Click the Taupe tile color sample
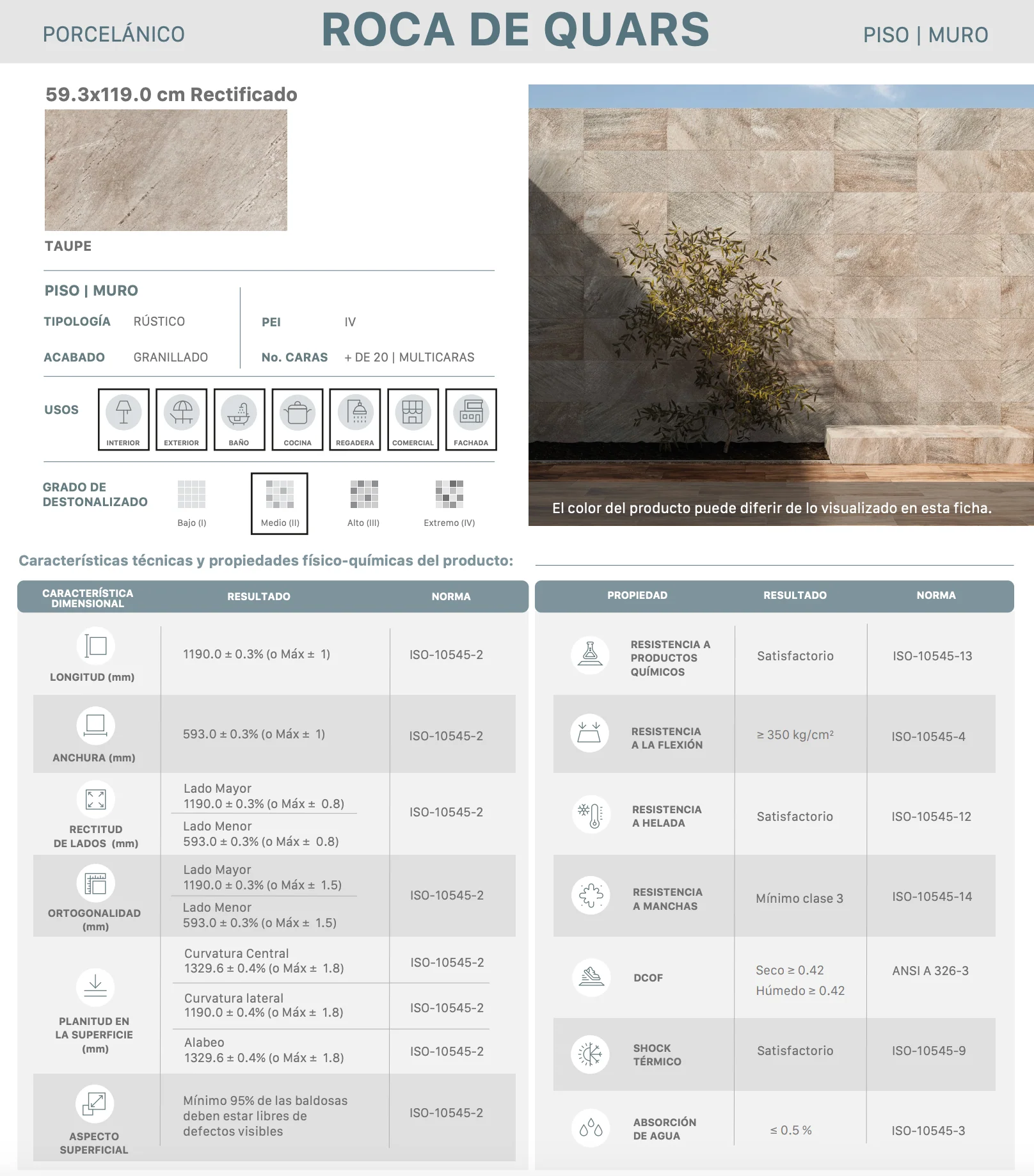 point(166,170)
